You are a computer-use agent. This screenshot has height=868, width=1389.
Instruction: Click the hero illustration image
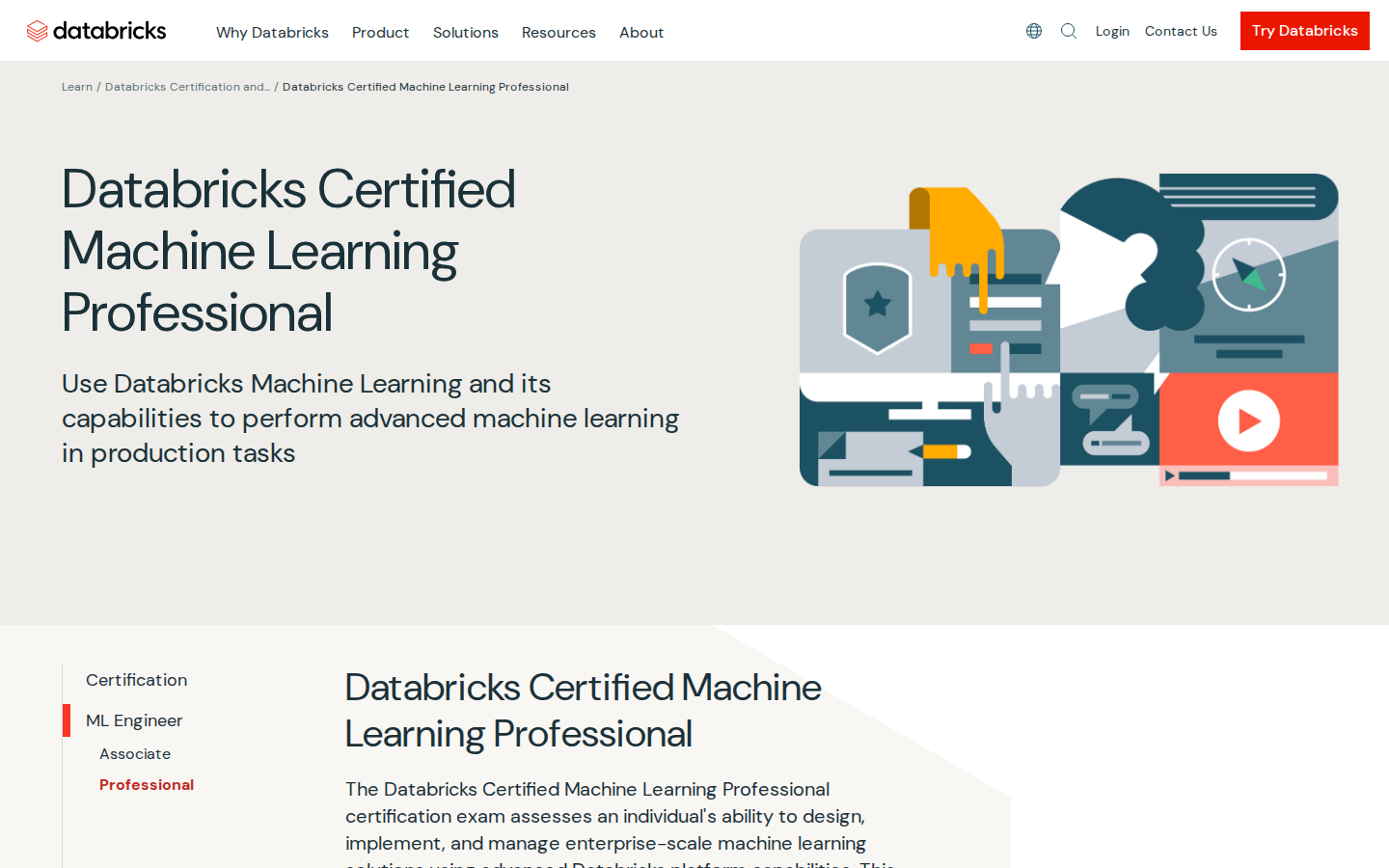click(1069, 331)
